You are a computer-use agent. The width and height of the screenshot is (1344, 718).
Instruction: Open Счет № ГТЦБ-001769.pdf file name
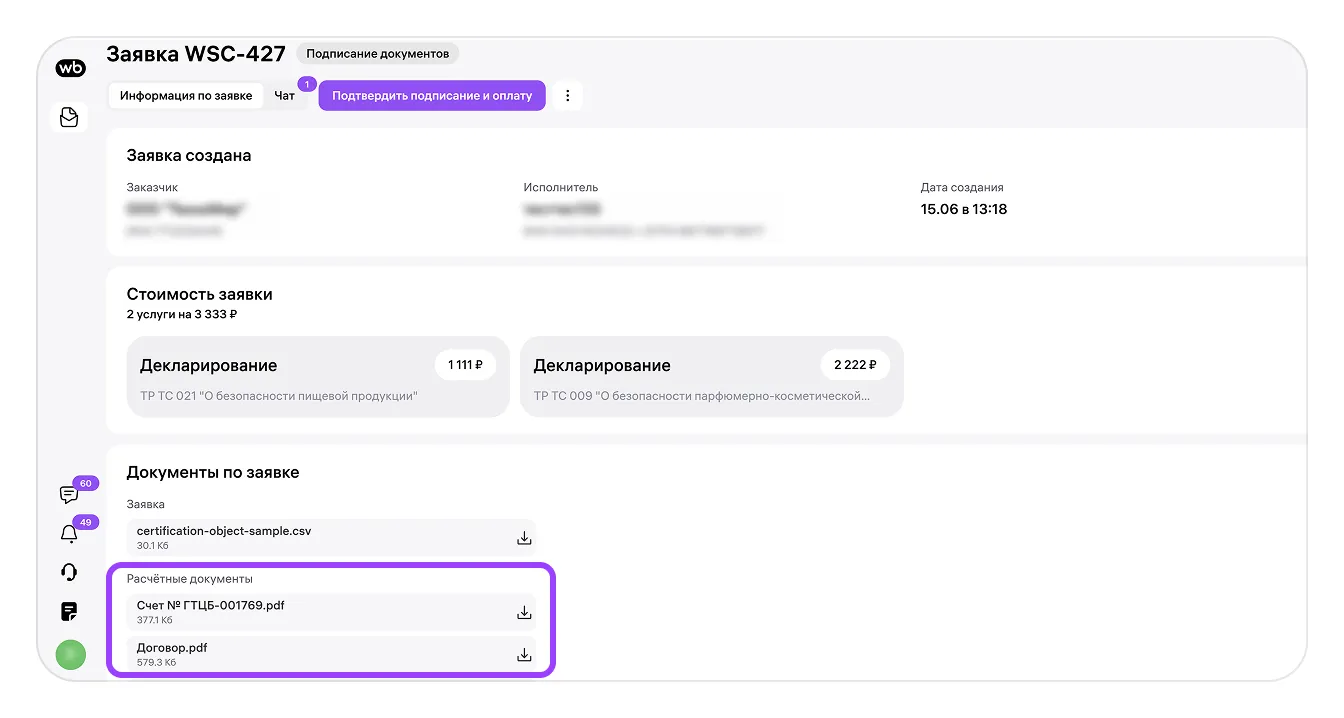[x=211, y=605]
